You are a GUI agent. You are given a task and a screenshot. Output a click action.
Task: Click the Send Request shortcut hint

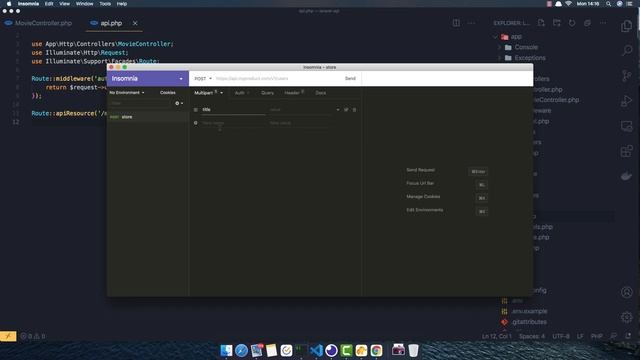click(420, 170)
